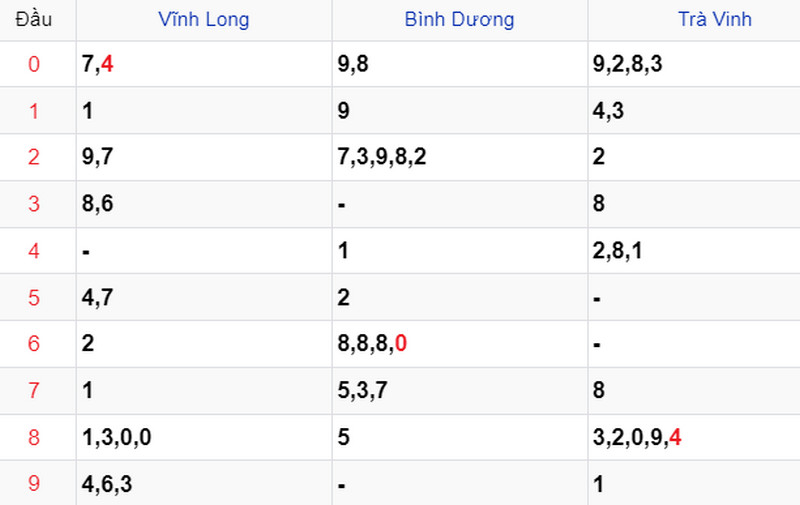The height and width of the screenshot is (505, 800).
Task: Click Bình Dương cell showing 7,3,9,8,2
Action: coord(460,157)
